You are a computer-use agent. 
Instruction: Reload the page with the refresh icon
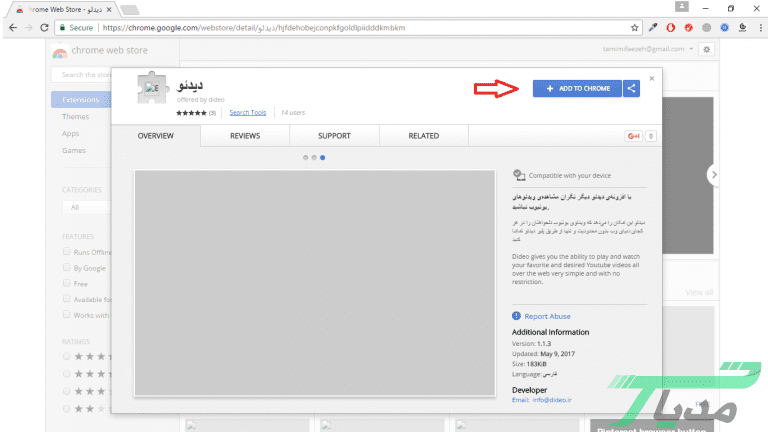pos(44,28)
